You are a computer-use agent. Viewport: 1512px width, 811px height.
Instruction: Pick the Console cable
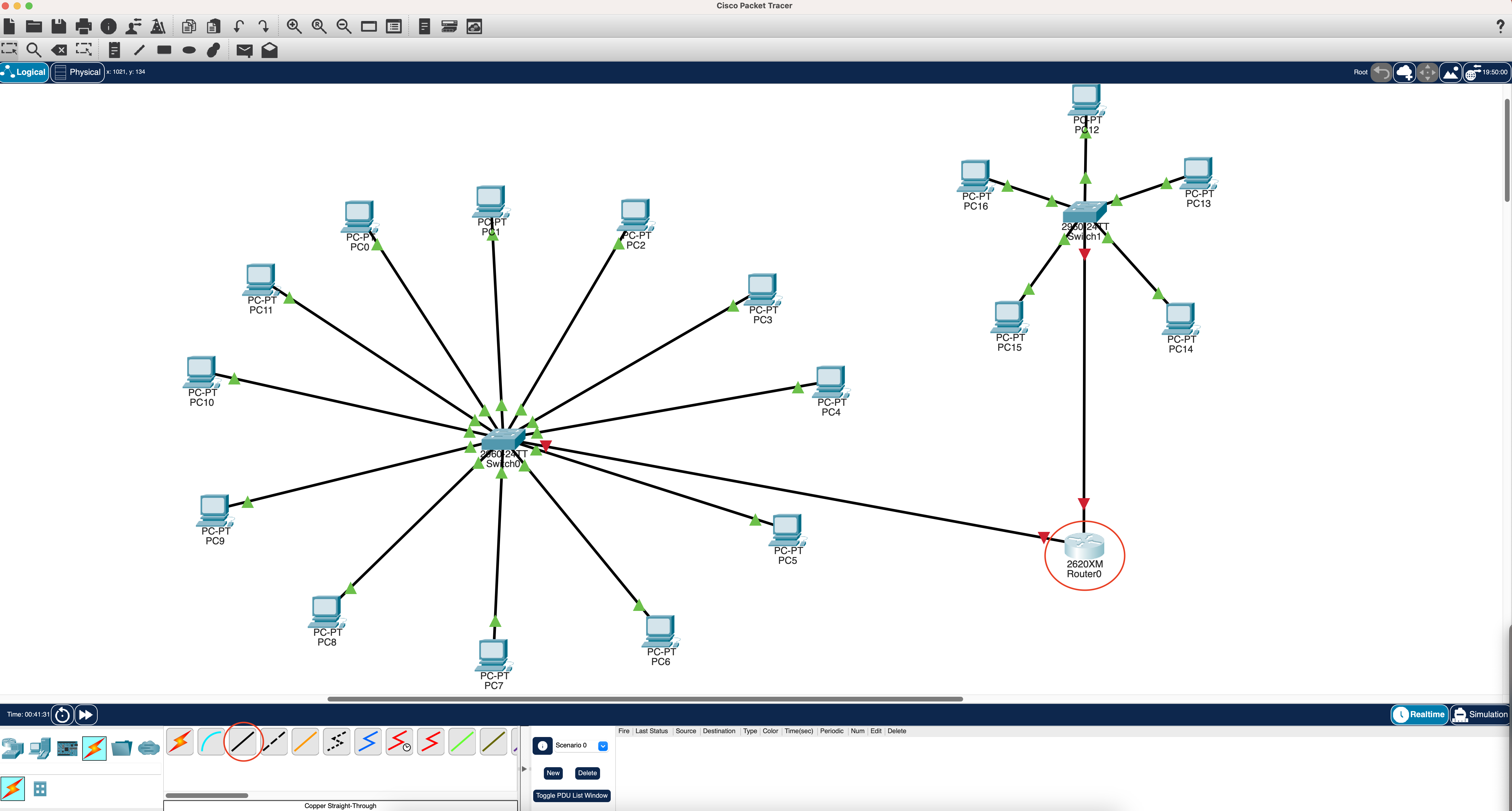(x=211, y=742)
